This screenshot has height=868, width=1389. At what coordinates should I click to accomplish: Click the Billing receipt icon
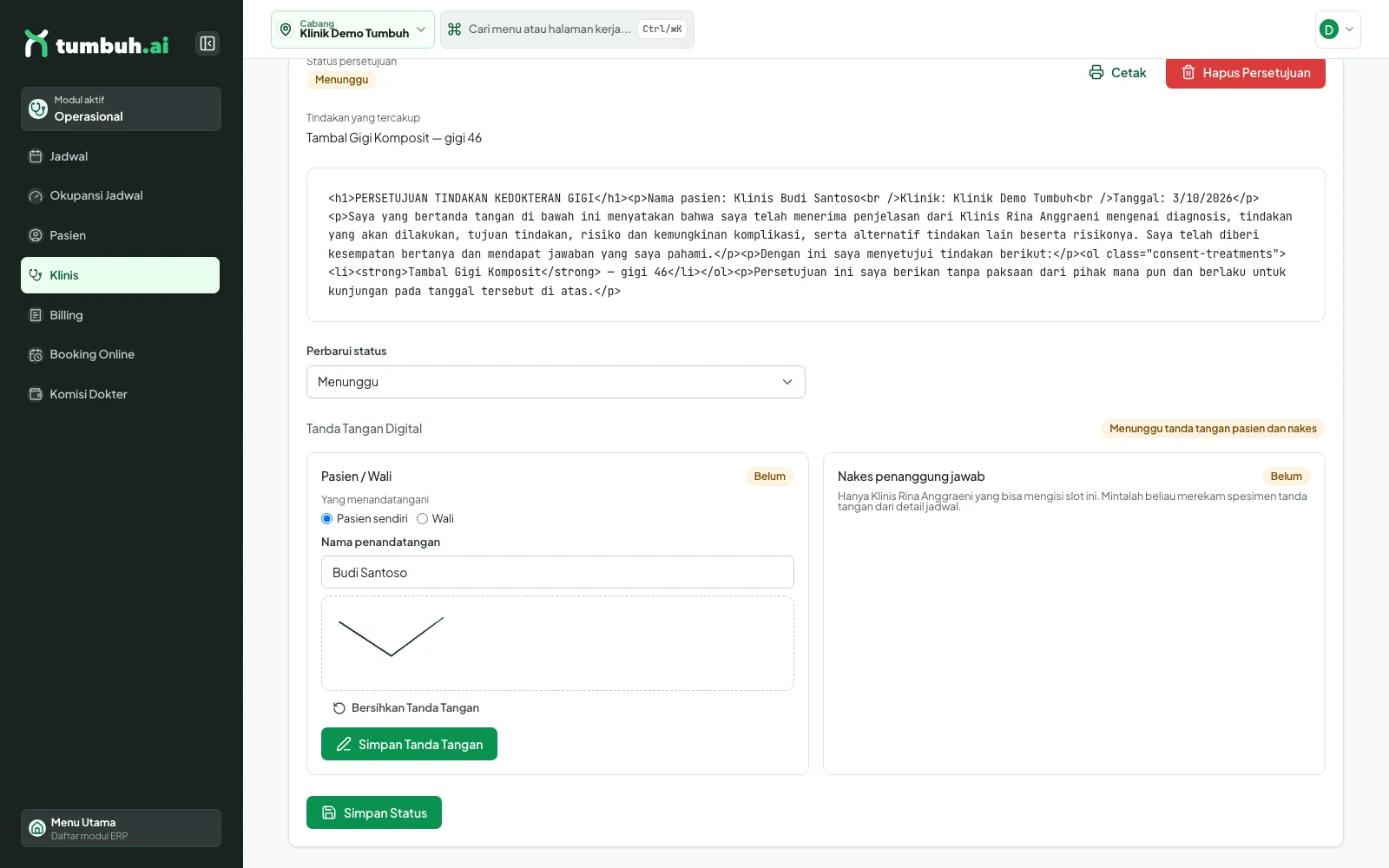(36, 315)
